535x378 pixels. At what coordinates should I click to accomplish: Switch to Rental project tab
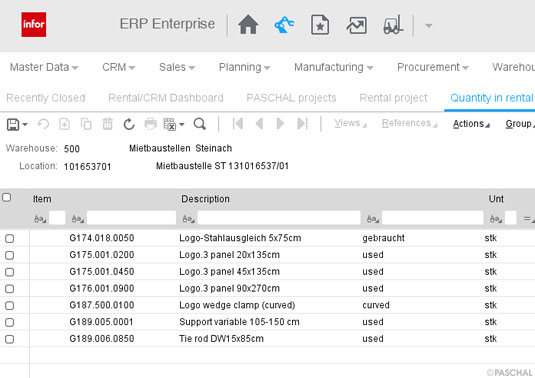[393, 98]
